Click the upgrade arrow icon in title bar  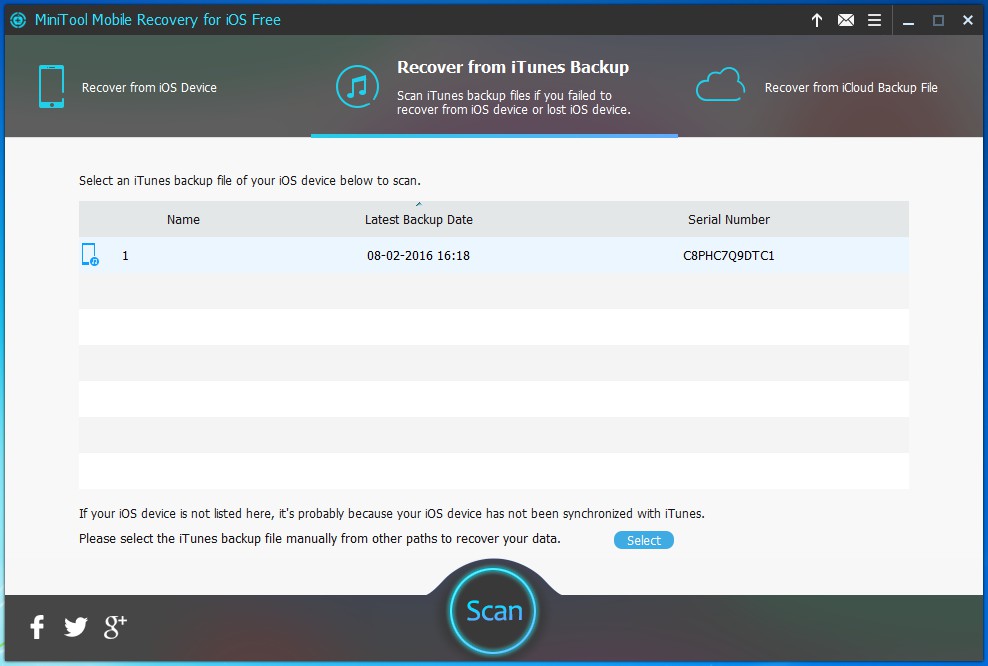[x=817, y=20]
